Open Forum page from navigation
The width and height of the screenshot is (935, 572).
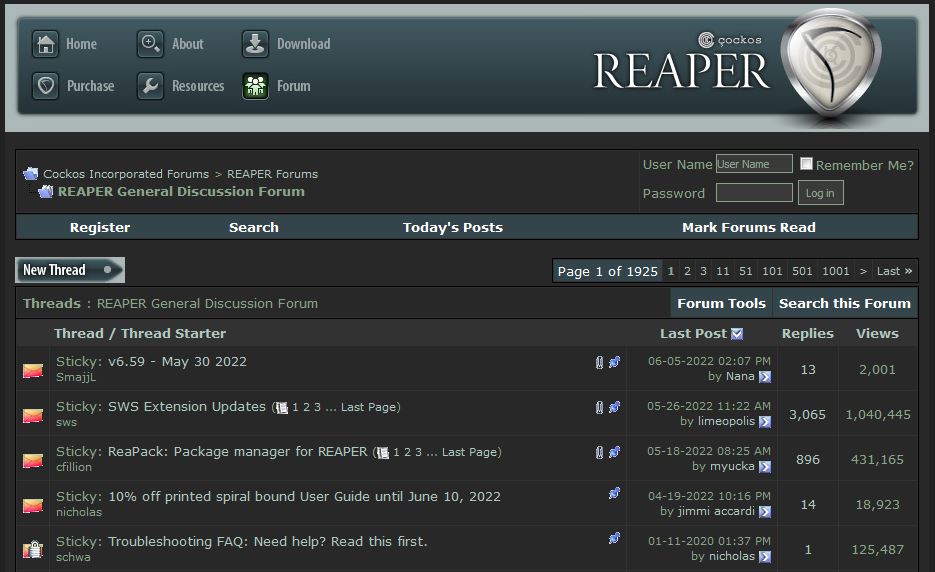coord(293,86)
